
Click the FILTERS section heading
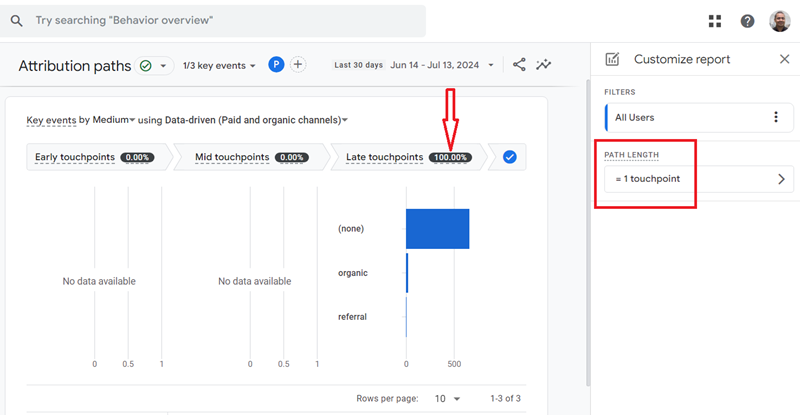[x=620, y=92]
